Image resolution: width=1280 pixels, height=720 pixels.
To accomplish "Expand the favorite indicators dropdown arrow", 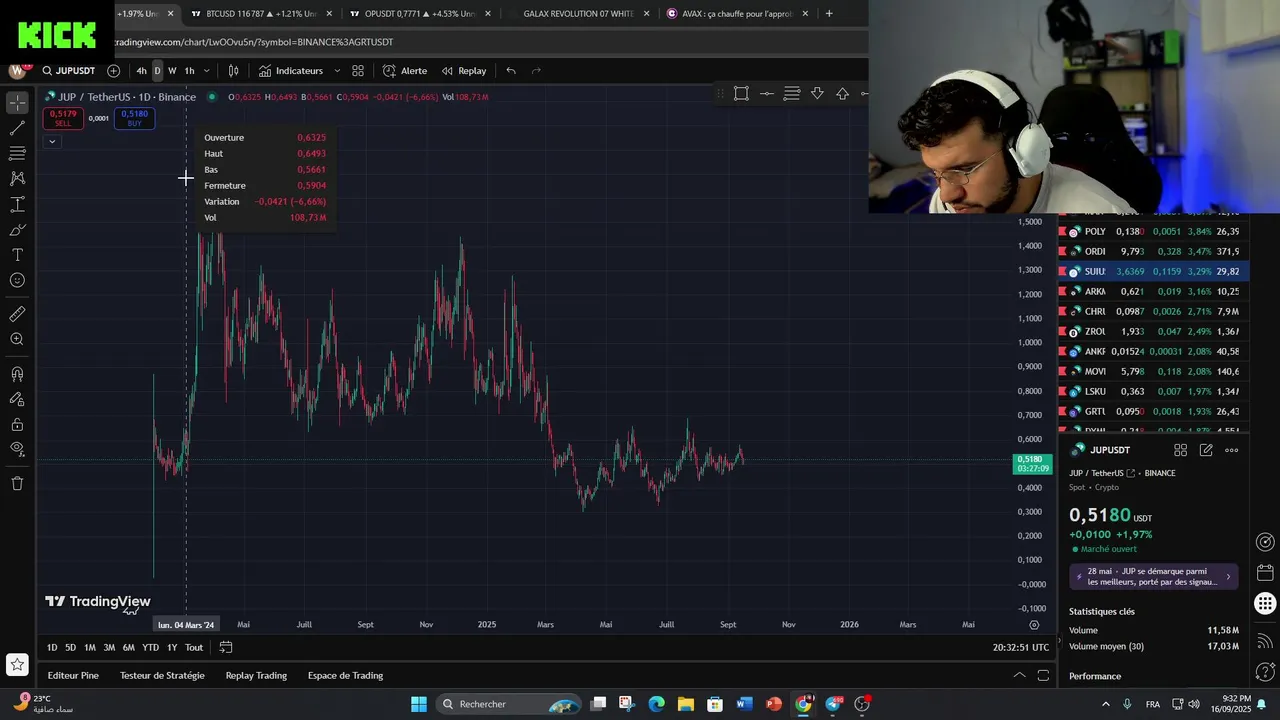I will (337, 71).
